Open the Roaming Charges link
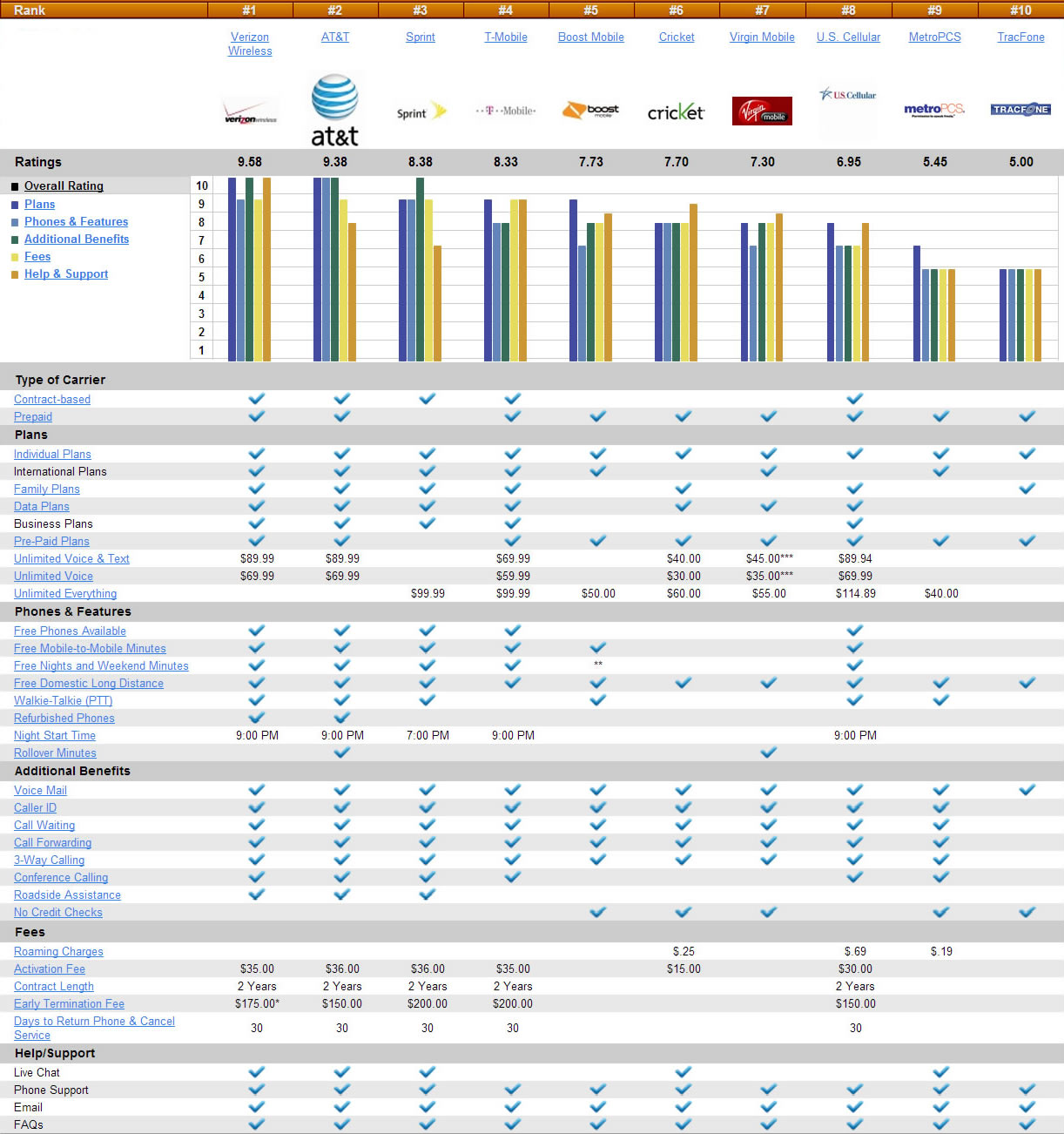 58,952
